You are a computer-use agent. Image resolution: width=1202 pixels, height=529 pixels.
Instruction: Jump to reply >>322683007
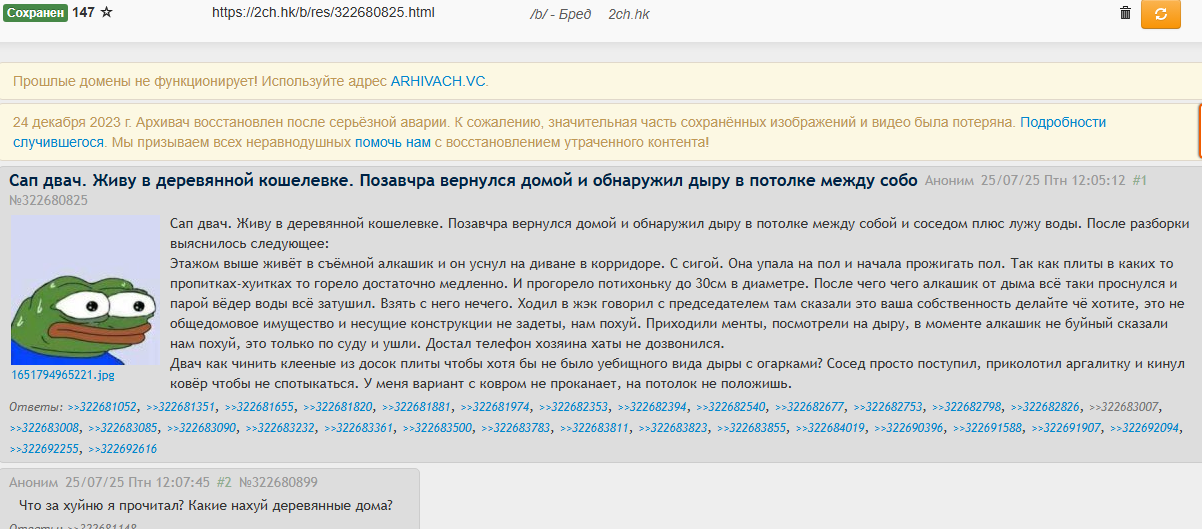(1123, 407)
